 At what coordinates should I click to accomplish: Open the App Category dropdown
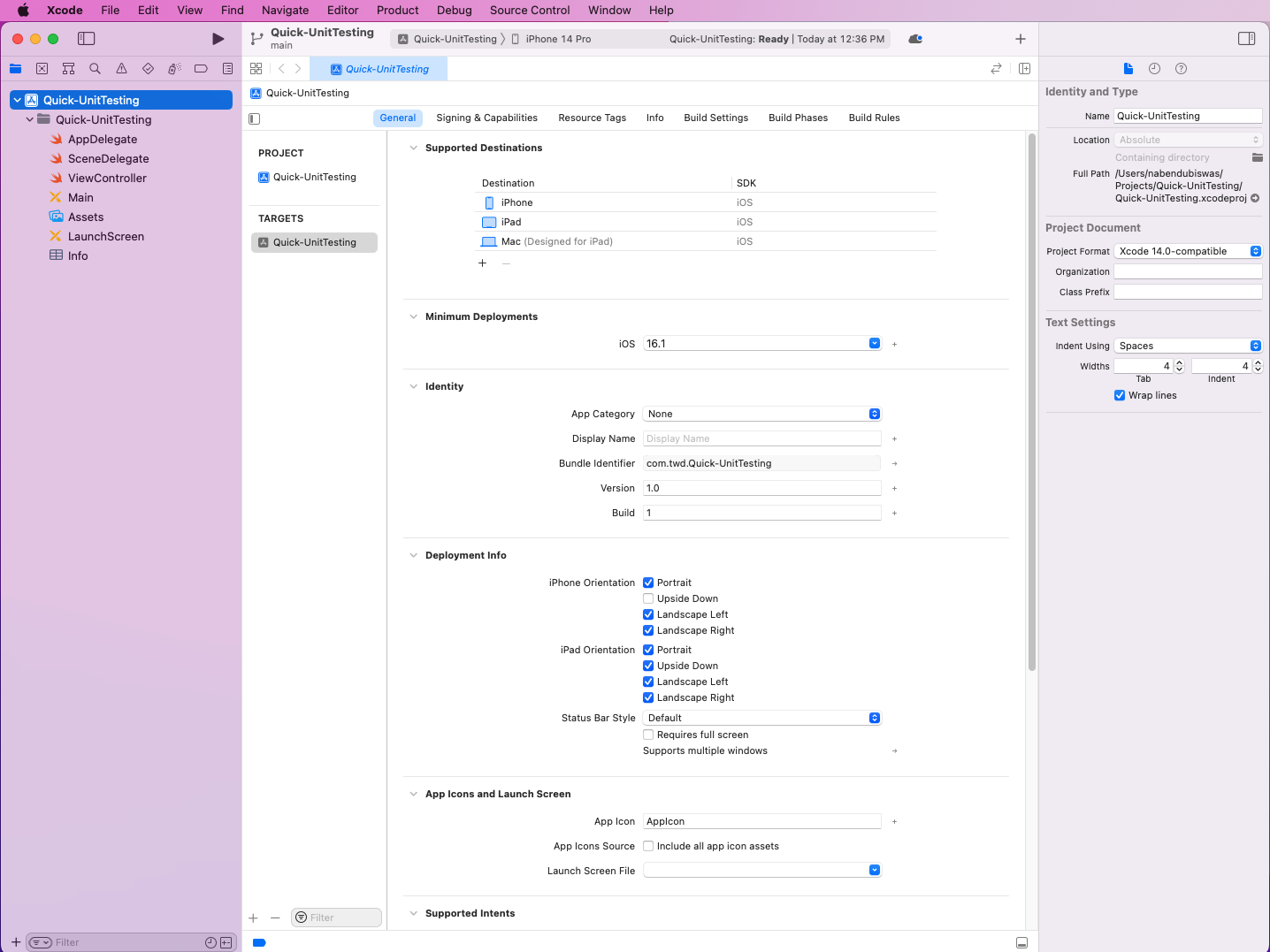[762, 414]
